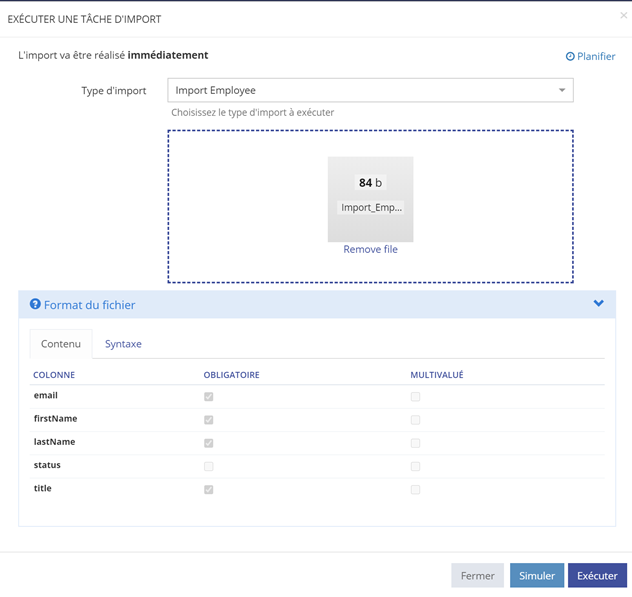The height and width of the screenshot is (597, 632).
Task: Close the import dialog with X
Action: pyautogui.click(x=624, y=16)
